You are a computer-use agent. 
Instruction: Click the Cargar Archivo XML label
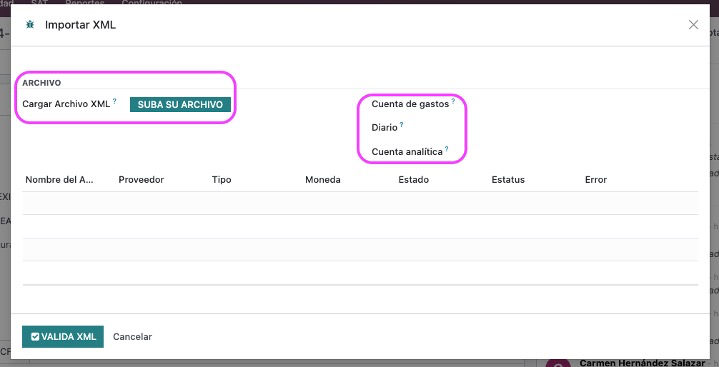point(66,104)
